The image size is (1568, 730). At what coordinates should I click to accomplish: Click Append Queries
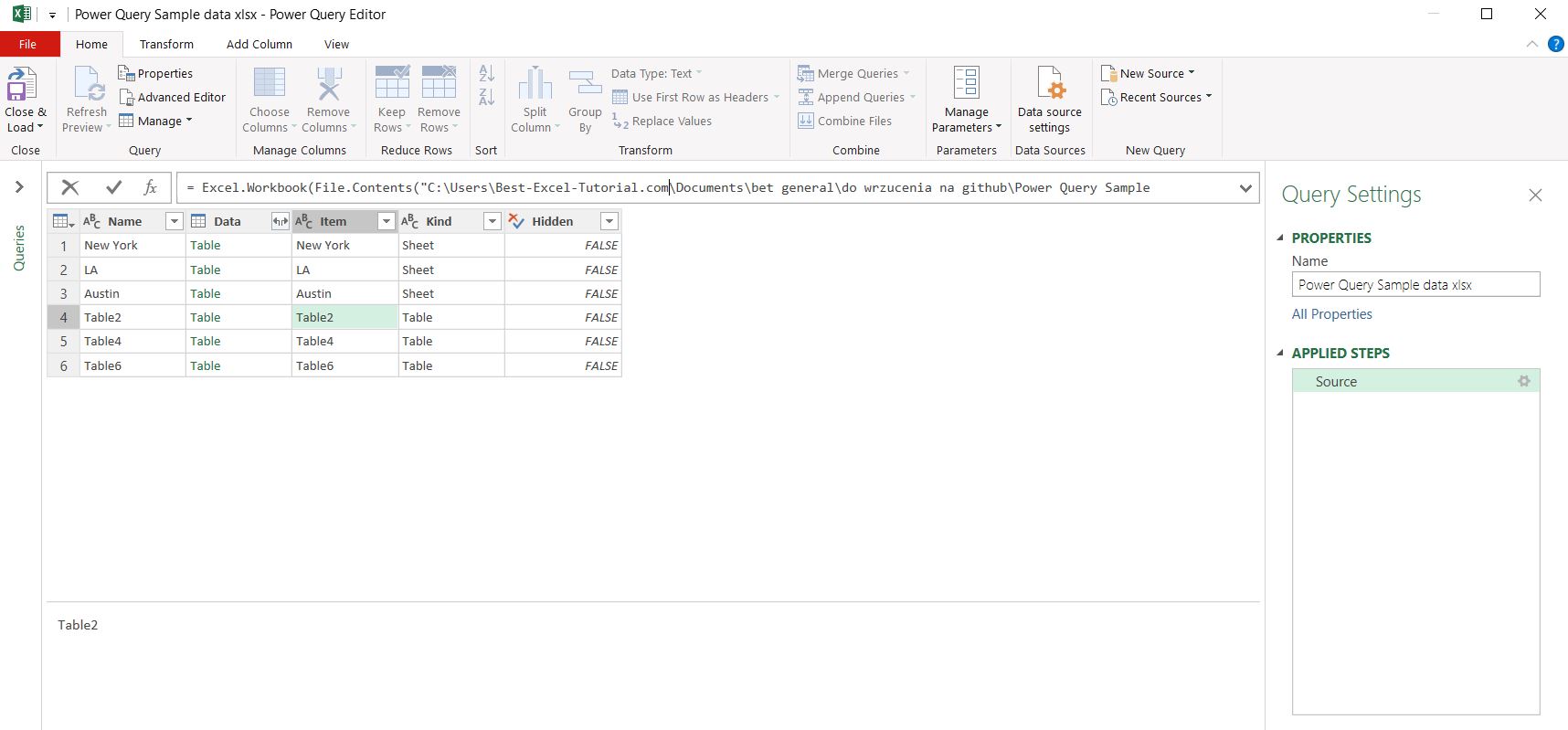click(856, 97)
